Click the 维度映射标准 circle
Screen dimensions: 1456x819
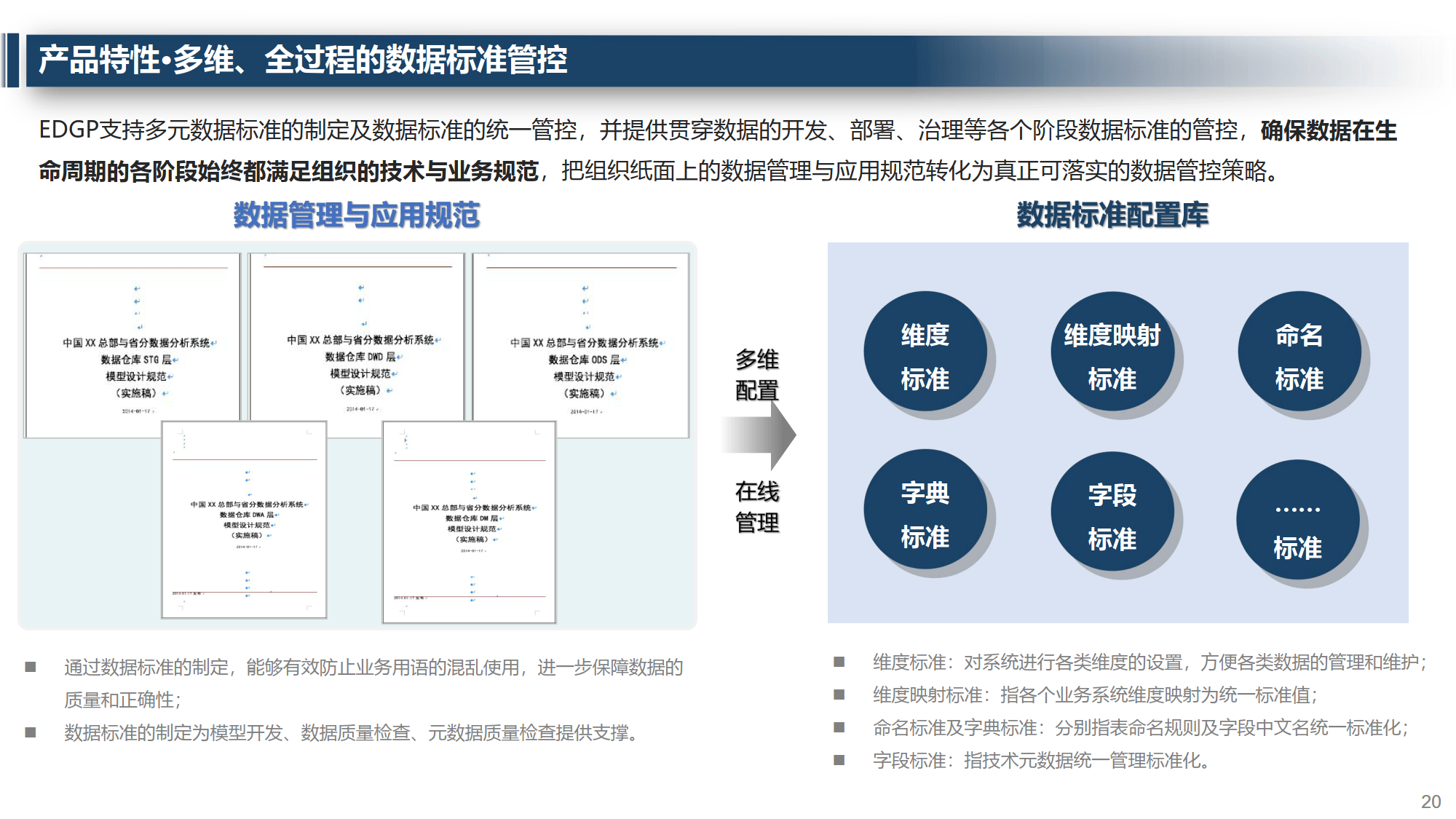pyautogui.click(x=1112, y=352)
